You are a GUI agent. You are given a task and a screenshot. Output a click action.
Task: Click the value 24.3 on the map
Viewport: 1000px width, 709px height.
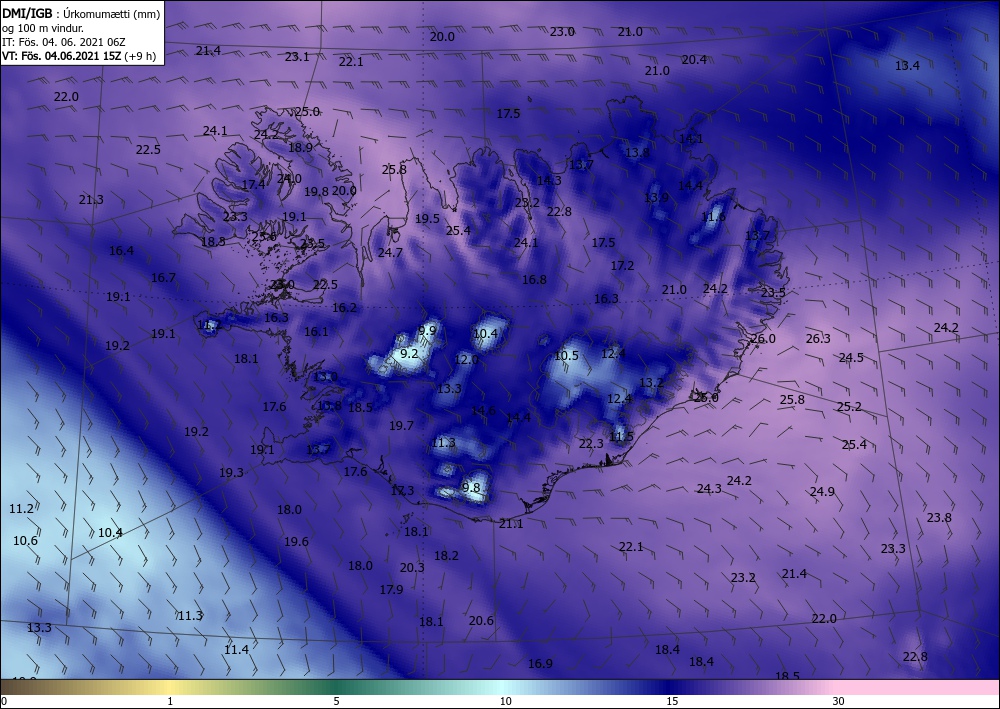[x=709, y=488]
